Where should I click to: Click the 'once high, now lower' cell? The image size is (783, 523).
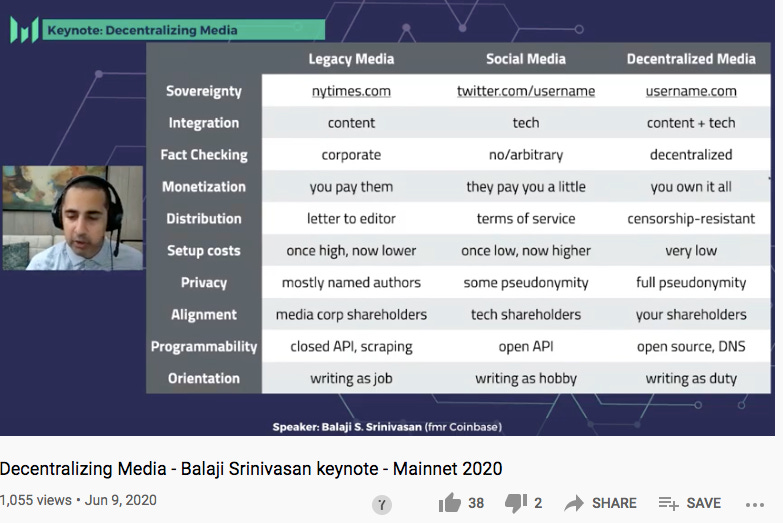[x=351, y=251]
